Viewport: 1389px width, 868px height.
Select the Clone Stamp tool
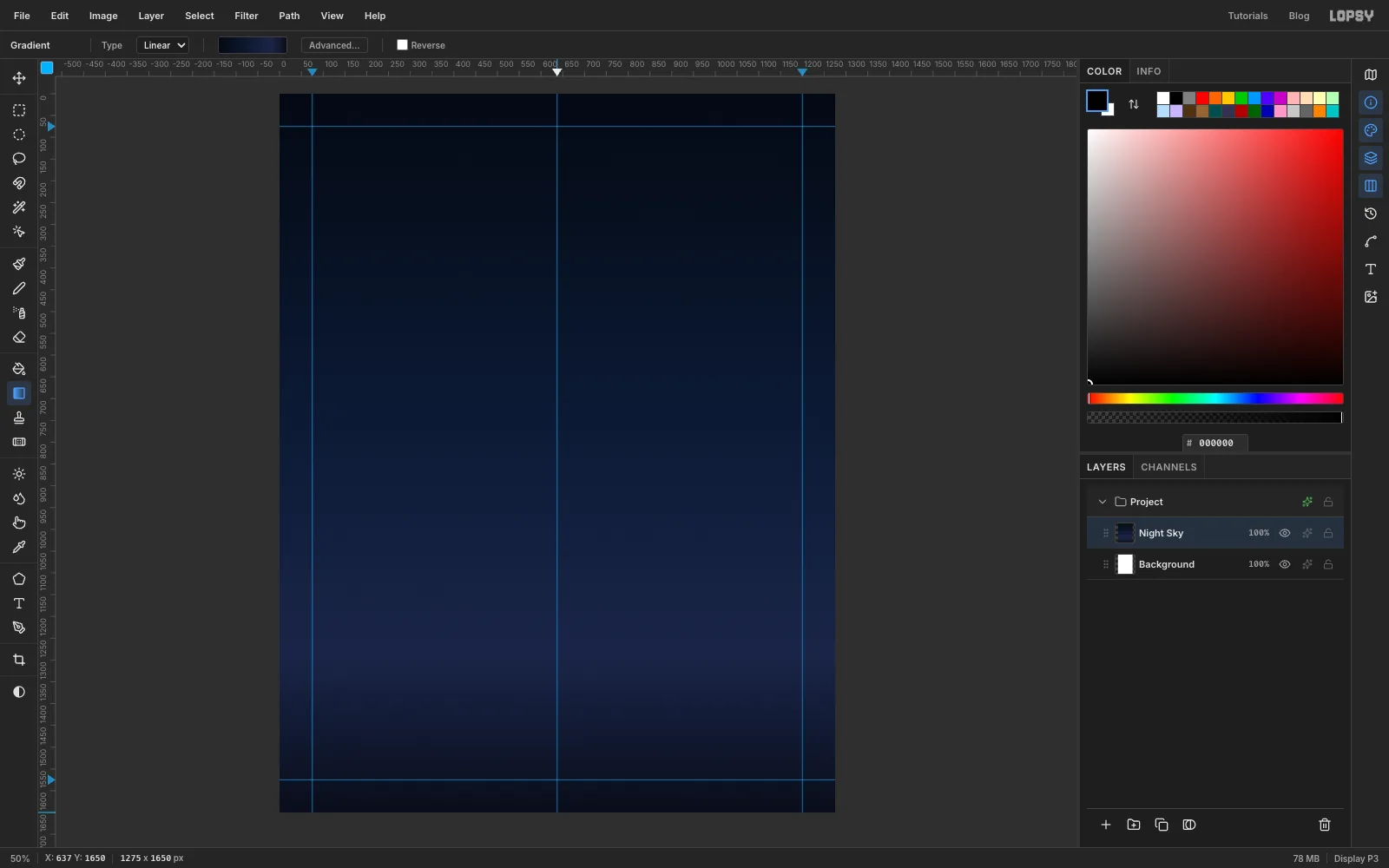pos(19,418)
